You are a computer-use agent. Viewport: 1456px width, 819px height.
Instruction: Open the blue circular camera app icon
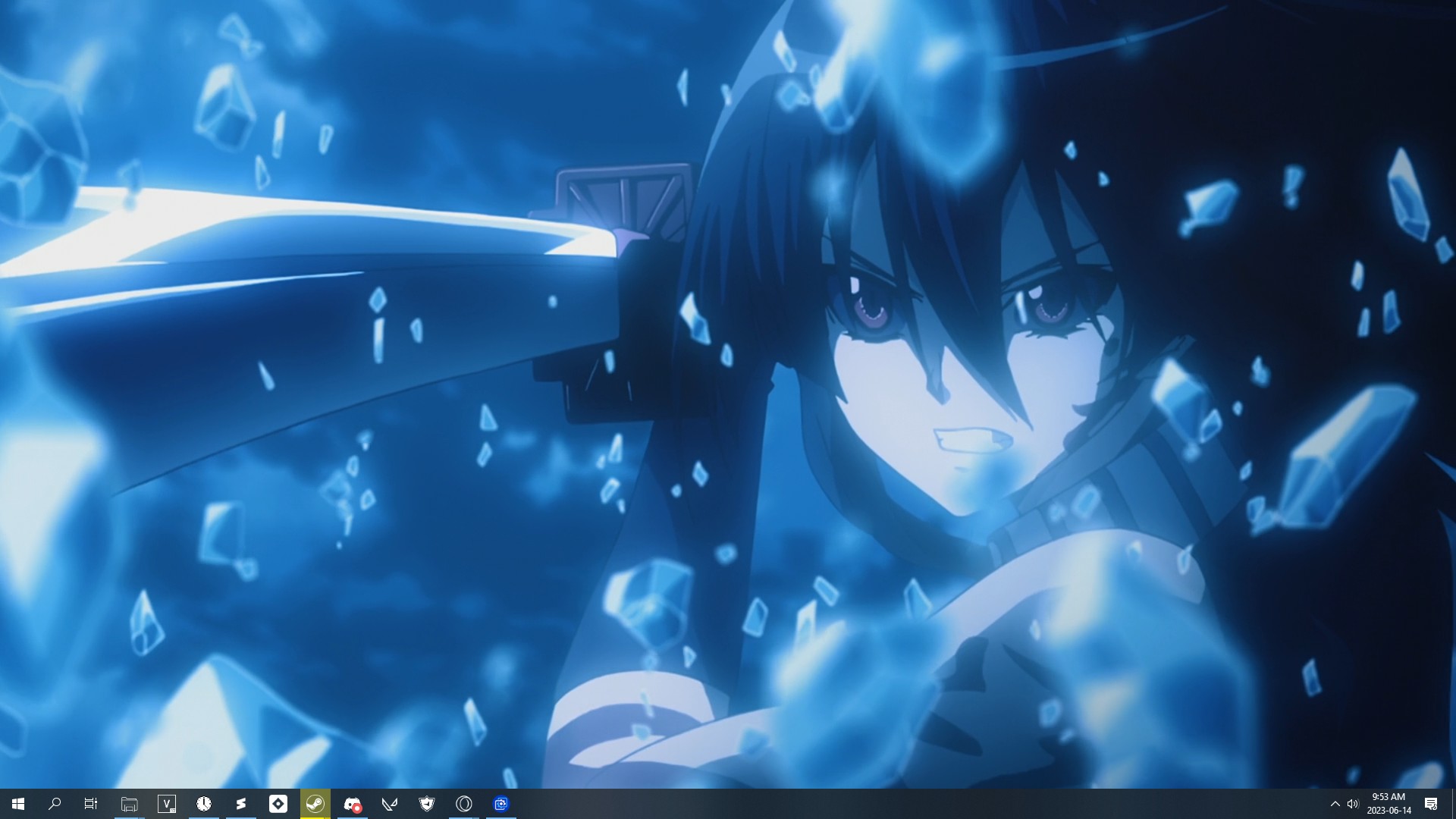501,804
